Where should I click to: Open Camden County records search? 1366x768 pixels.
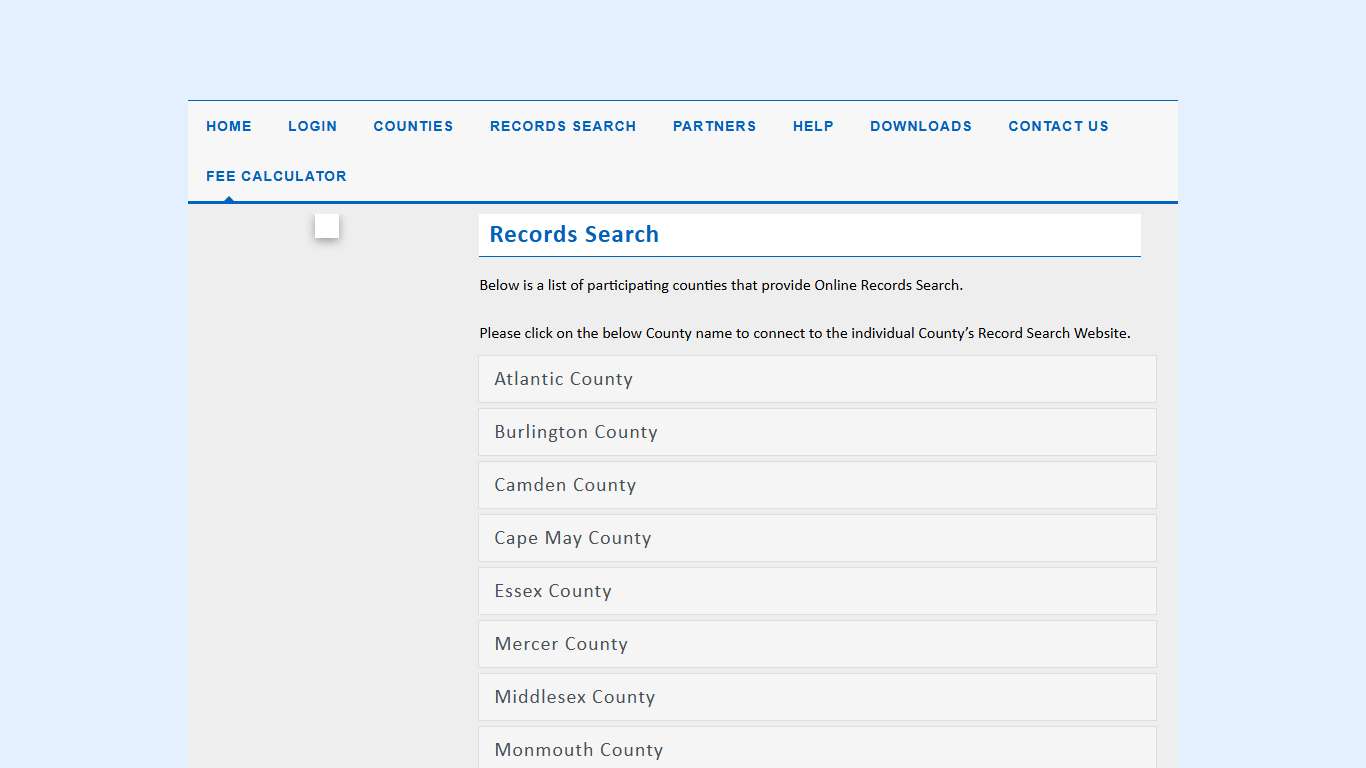coord(565,485)
